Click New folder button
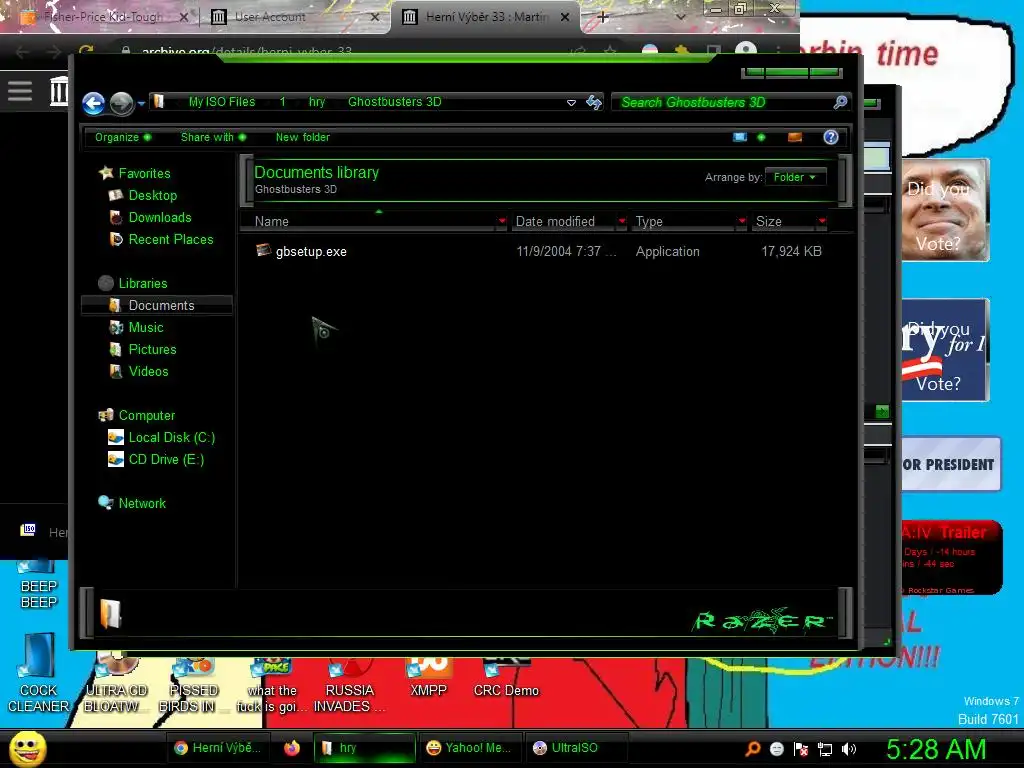Viewport: 1024px width, 768px height. 302,137
